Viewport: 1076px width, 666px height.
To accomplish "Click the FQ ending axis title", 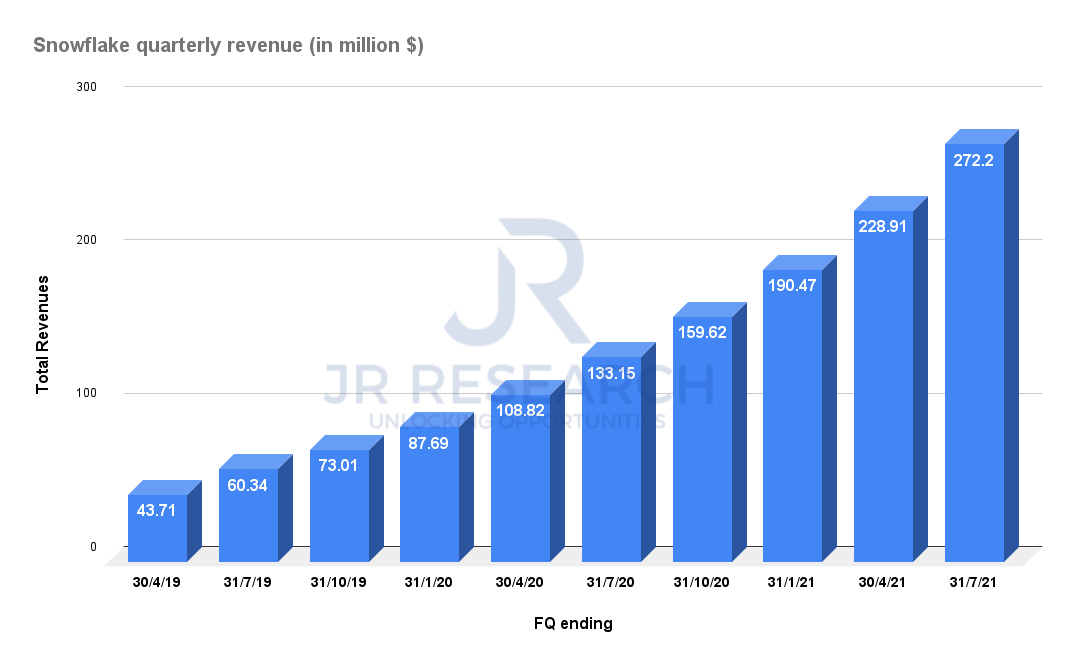I will tap(573, 623).
